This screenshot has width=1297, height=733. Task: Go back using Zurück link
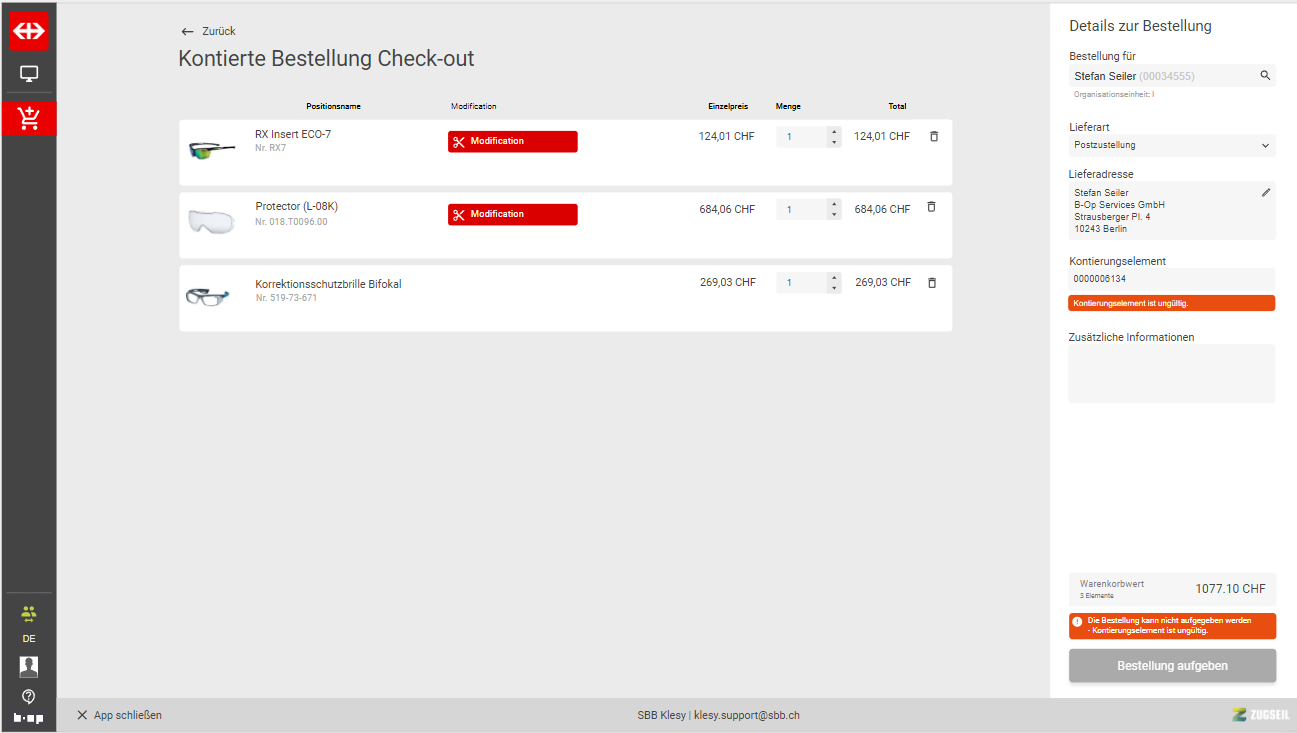(208, 31)
